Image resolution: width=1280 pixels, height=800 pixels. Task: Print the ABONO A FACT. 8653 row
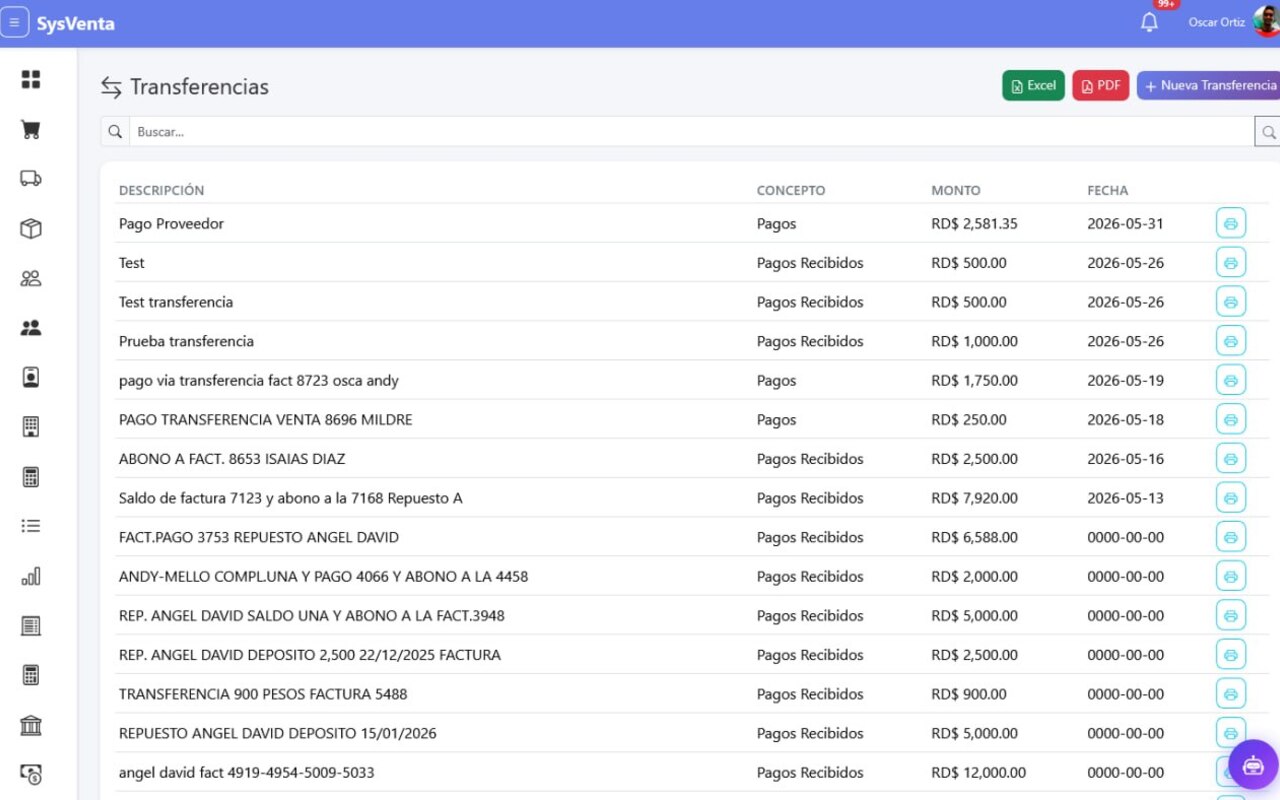pos(1231,459)
